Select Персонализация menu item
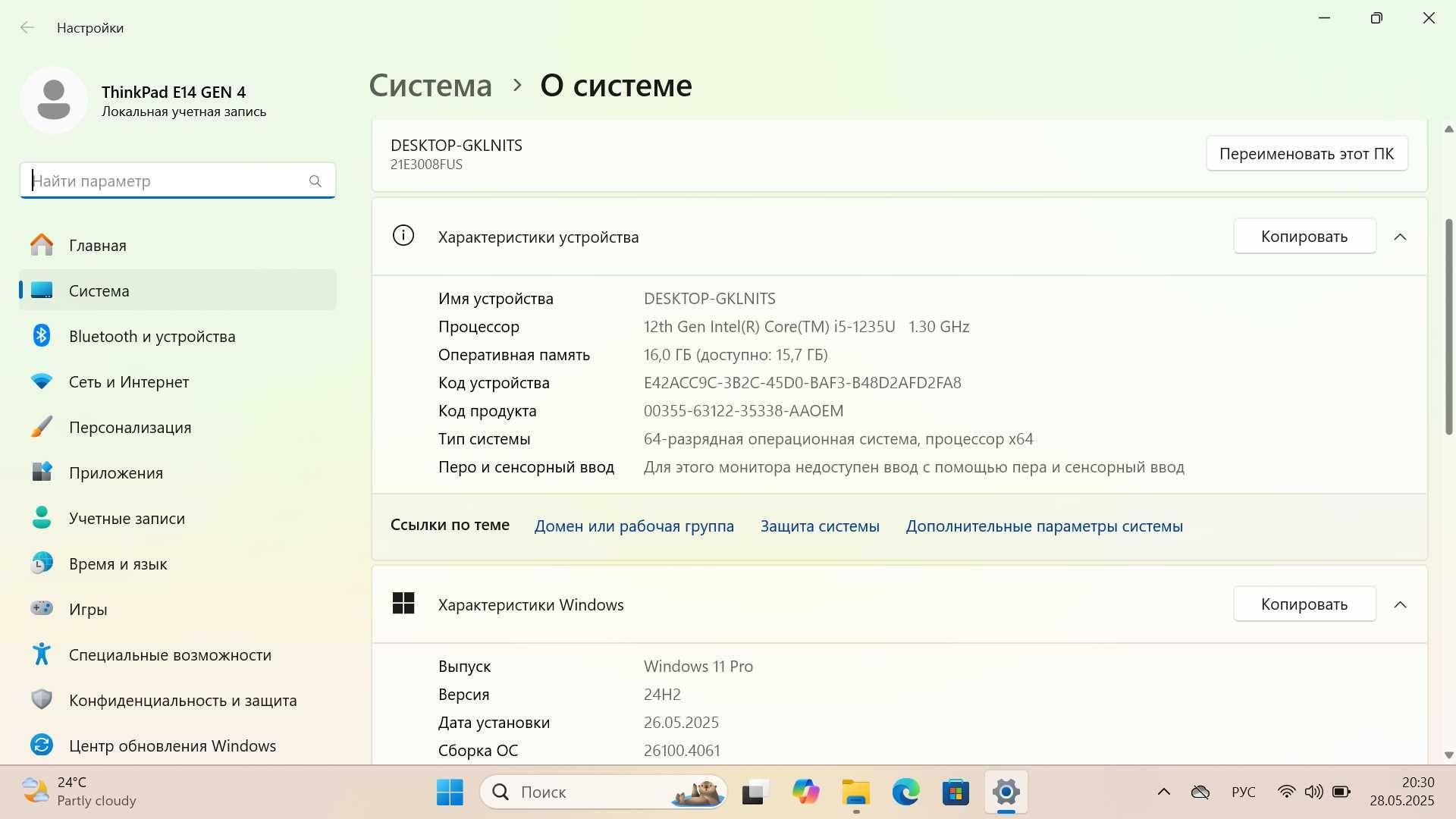Viewport: 1456px width, 819px height. [x=177, y=427]
